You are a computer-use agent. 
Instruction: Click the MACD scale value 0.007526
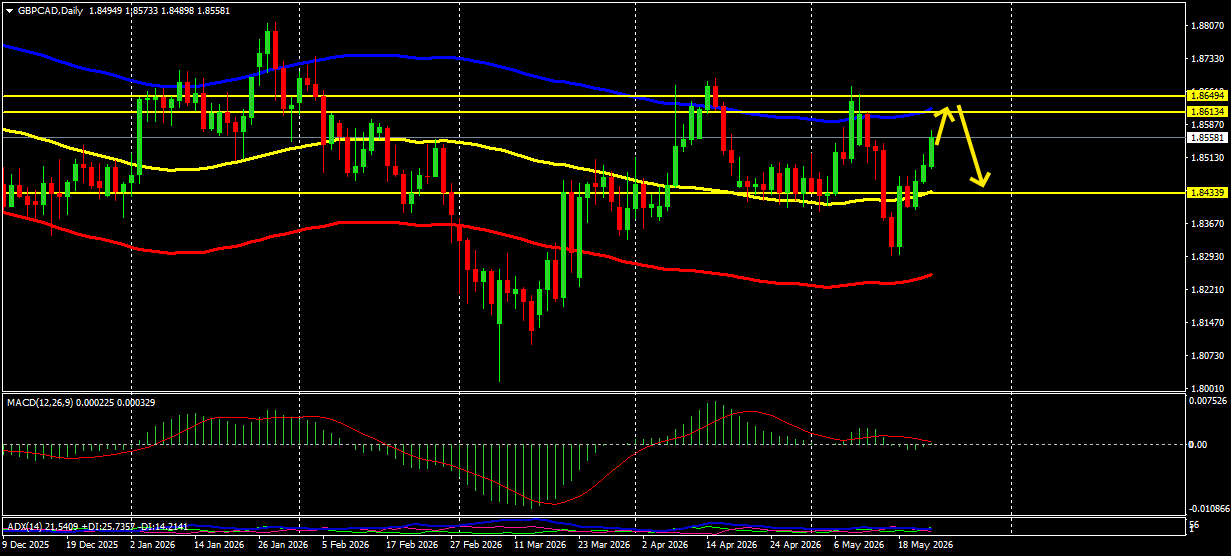(x=1208, y=401)
